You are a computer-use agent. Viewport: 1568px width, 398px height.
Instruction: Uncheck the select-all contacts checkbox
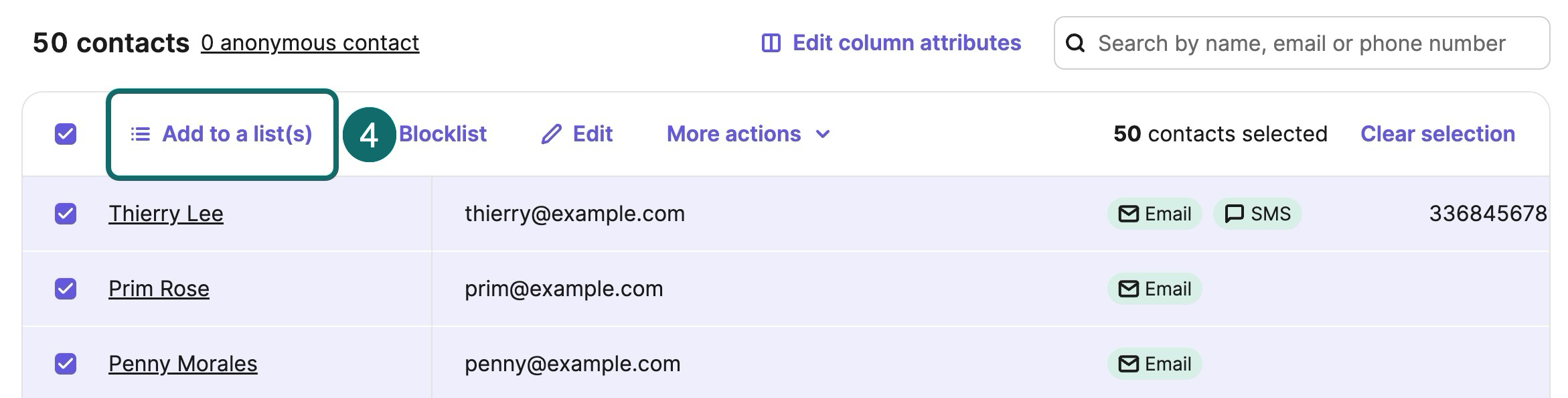click(x=65, y=133)
